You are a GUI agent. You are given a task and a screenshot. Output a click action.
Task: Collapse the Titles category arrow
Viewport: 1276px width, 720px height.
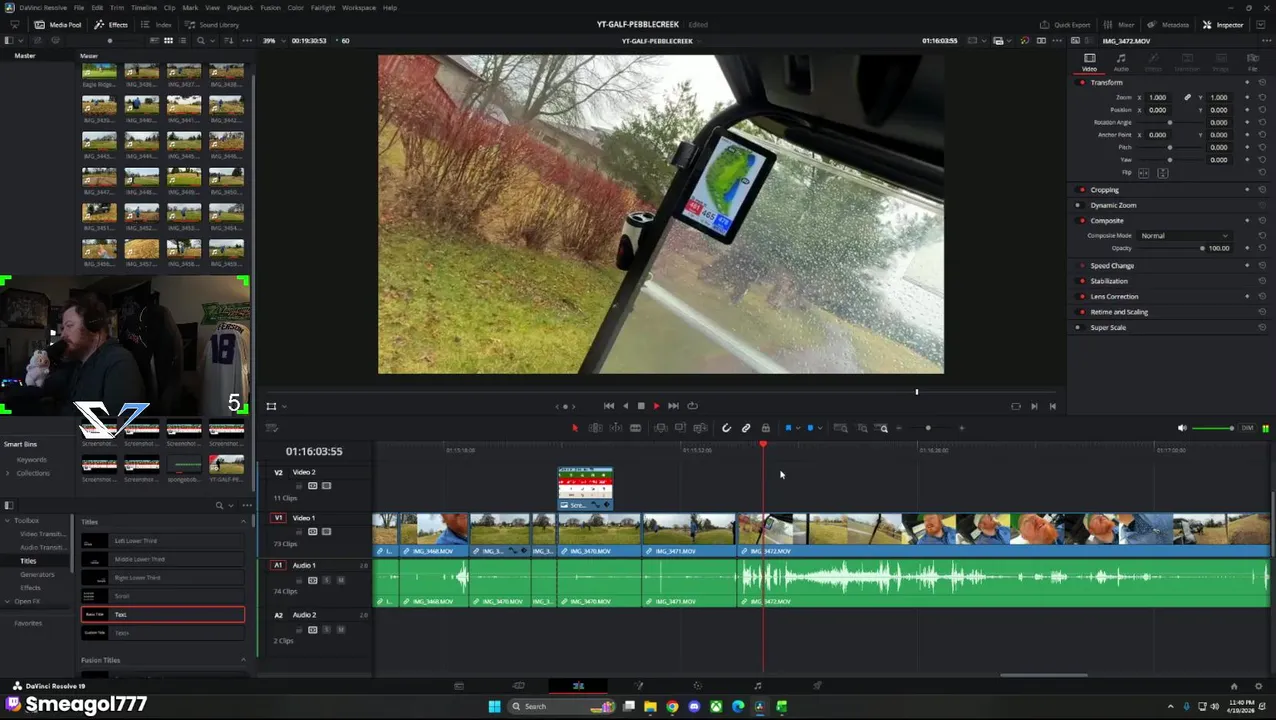pos(242,522)
